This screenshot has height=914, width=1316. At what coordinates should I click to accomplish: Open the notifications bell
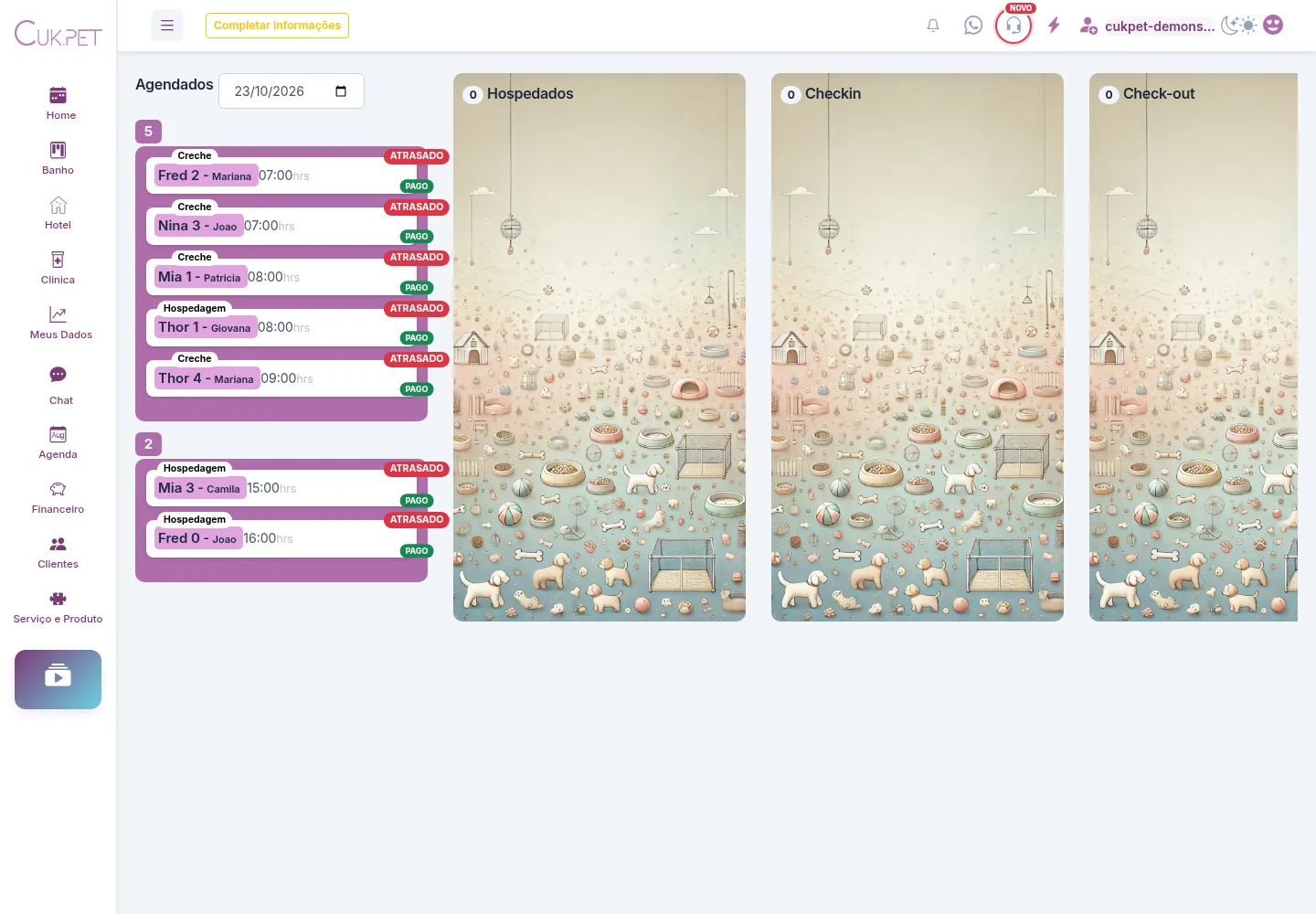pos(933,26)
